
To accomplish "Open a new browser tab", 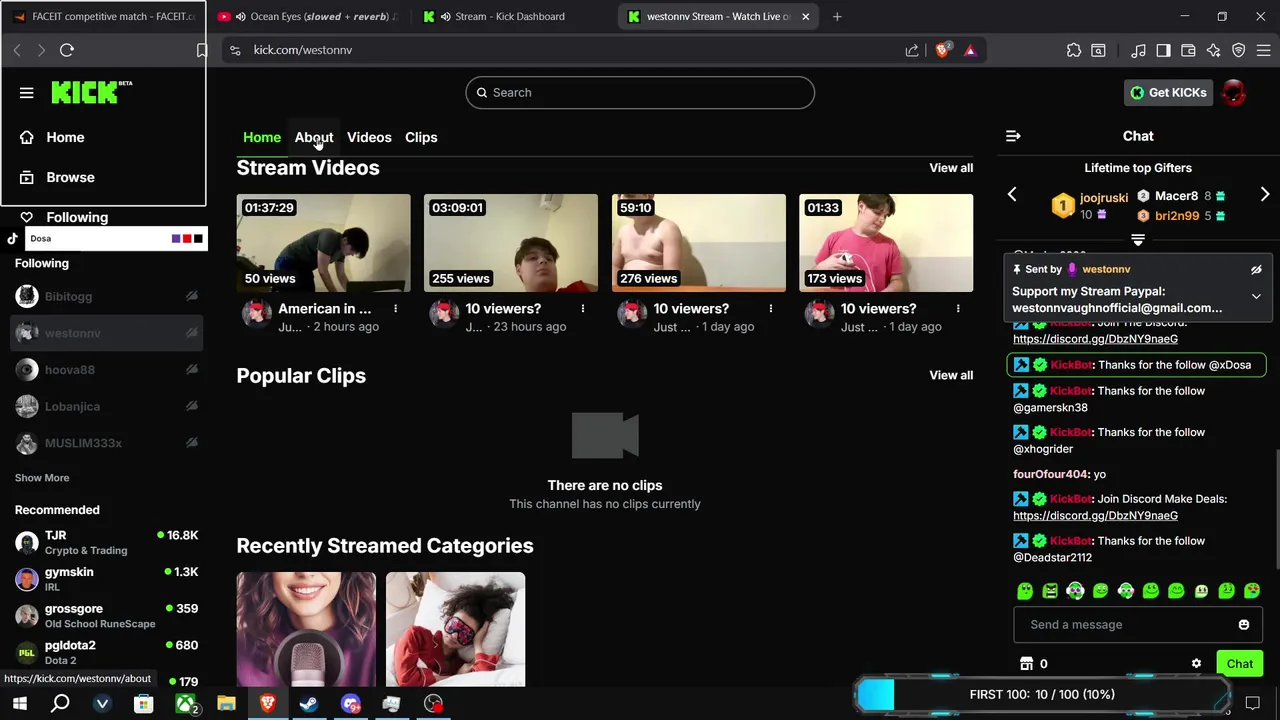I will (x=837, y=16).
